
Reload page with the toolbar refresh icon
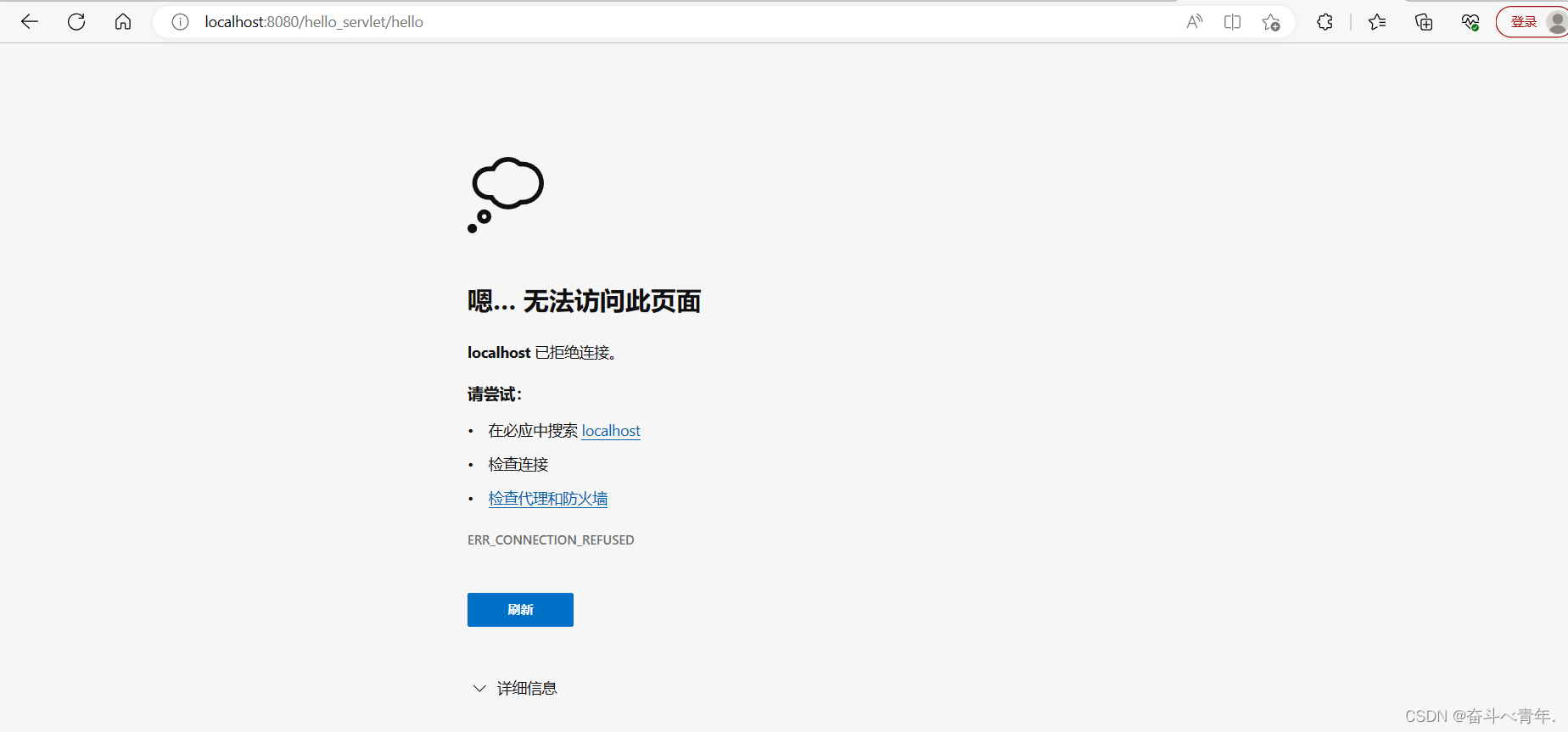[x=76, y=22]
